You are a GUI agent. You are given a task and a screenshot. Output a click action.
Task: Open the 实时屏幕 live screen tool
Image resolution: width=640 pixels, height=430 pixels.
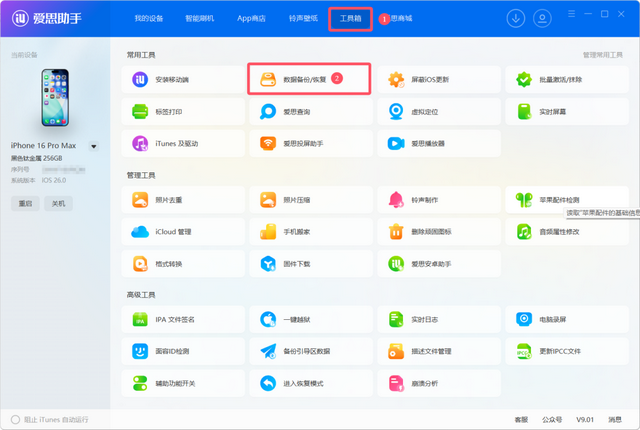pos(567,111)
